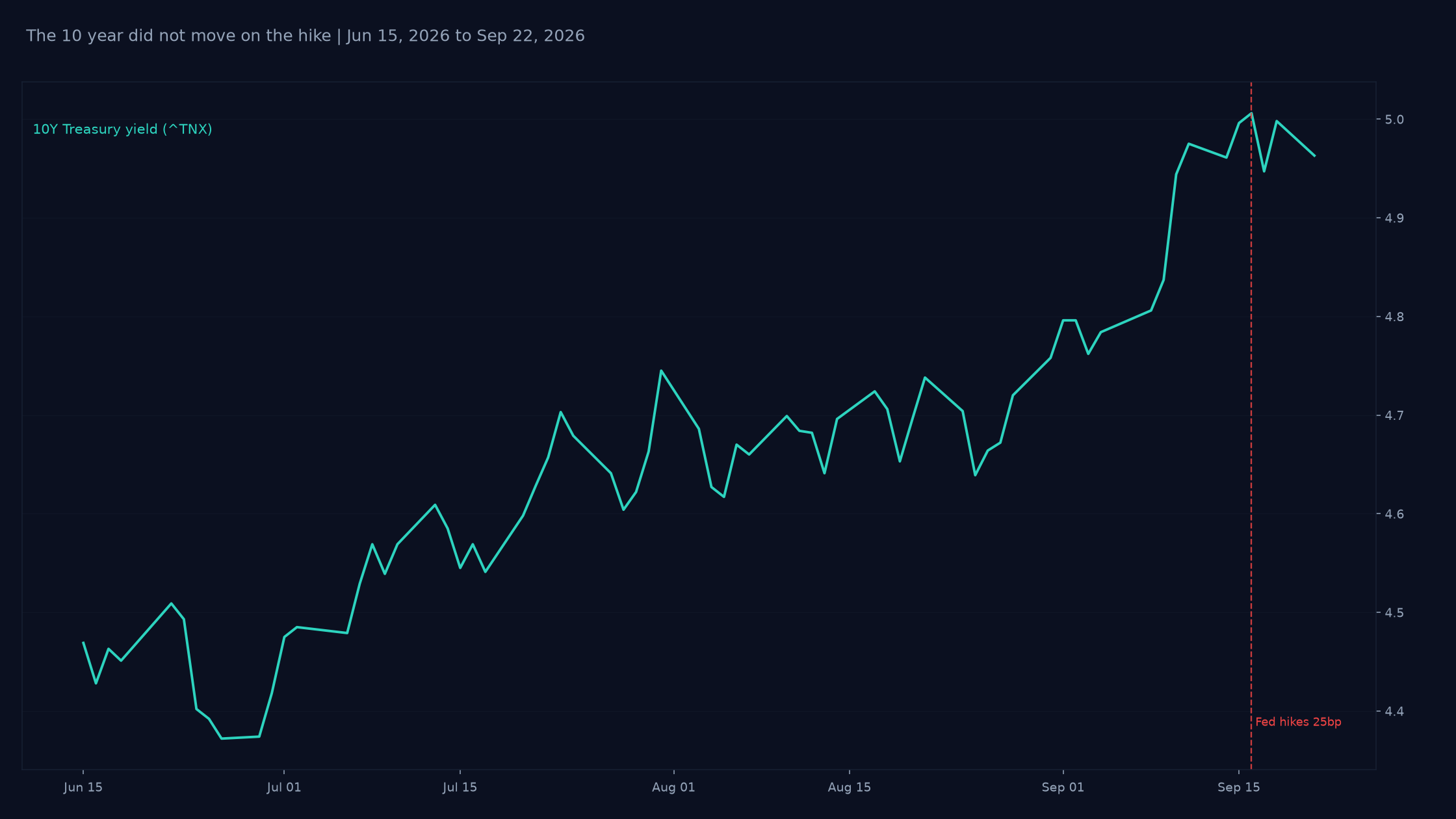Click the red dashed Fed hike marker line
This screenshot has height=819, width=1456.
[1251, 426]
